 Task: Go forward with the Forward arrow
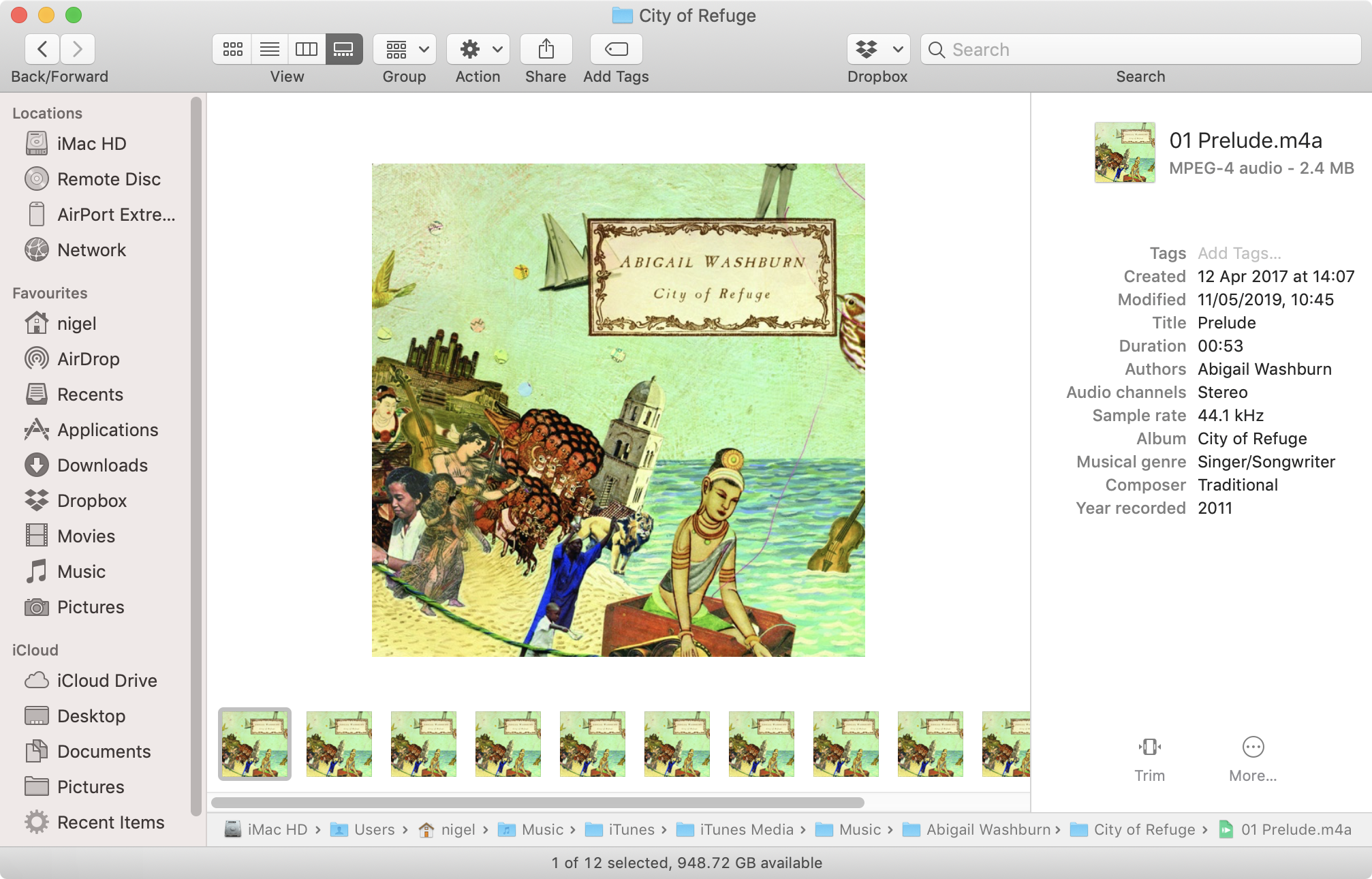[x=77, y=49]
